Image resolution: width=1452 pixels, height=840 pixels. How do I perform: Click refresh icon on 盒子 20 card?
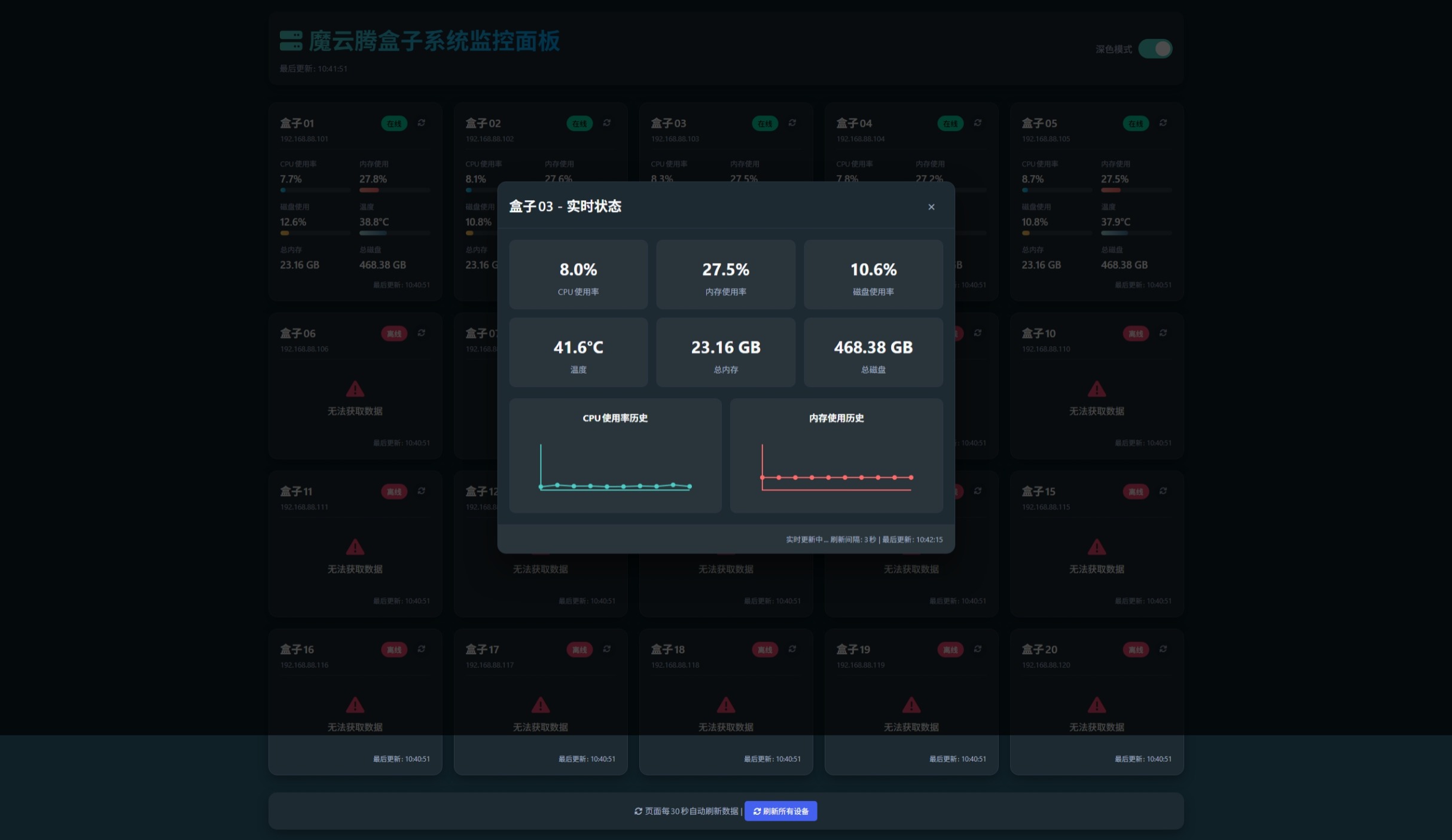pos(1163,649)
